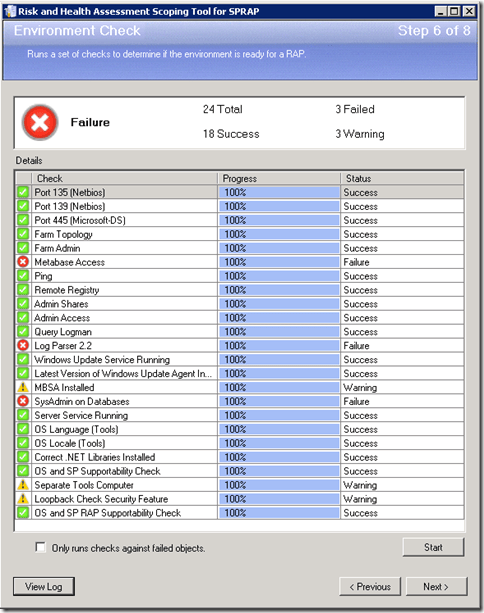
Task: Click the check icon for OS Locale (Tools)
Action: coord(23,443)
